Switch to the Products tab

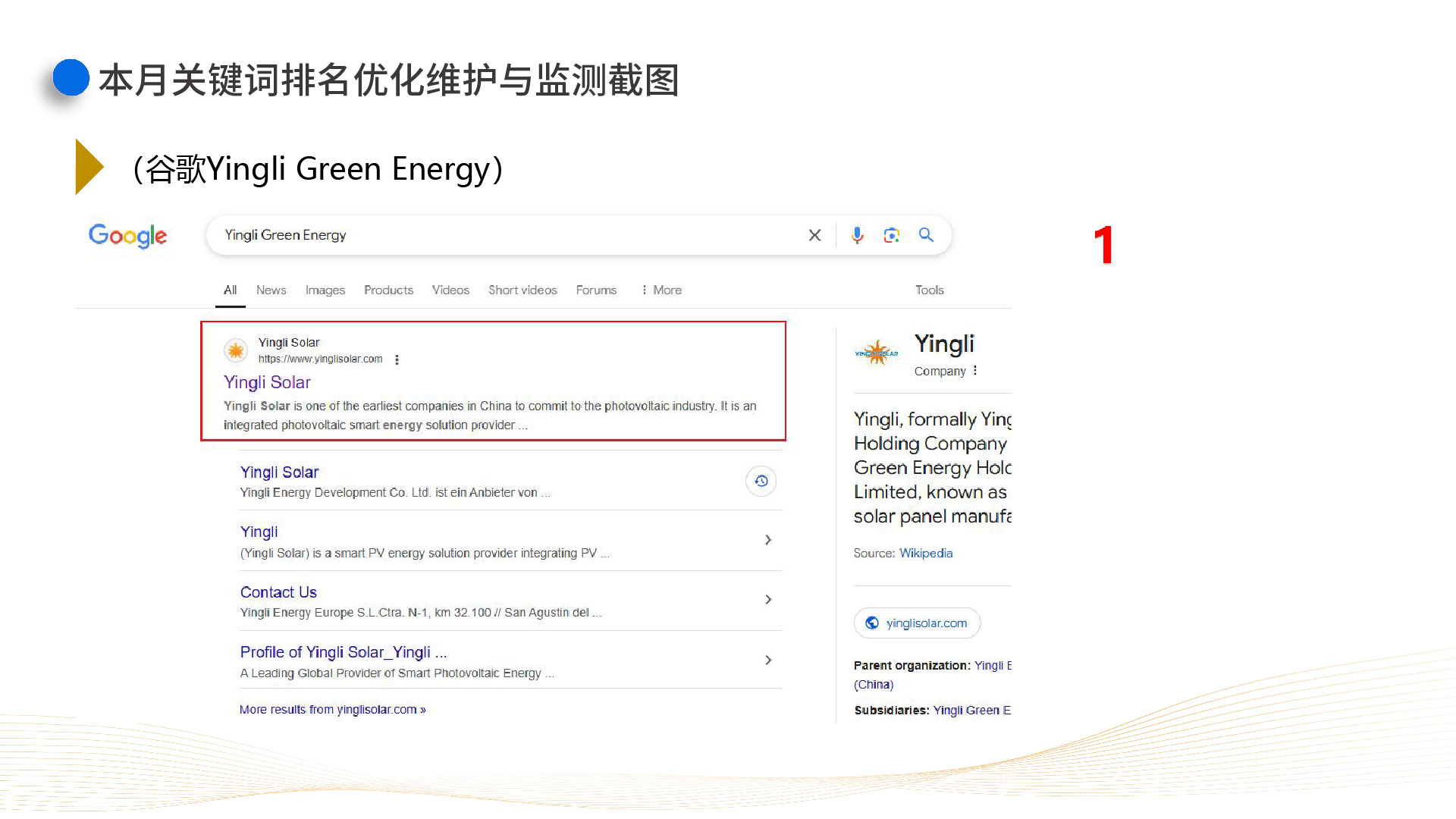(389, 290)
